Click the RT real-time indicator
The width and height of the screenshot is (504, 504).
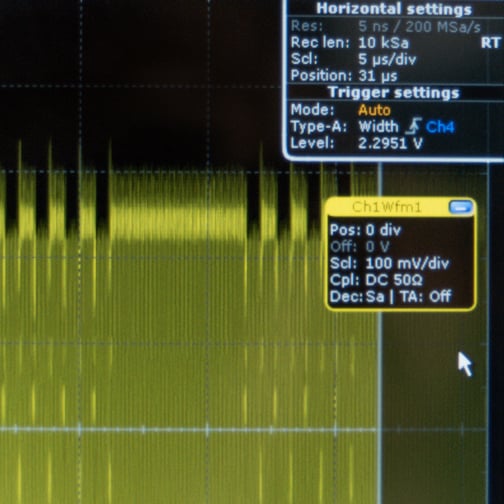pos(490,43)
